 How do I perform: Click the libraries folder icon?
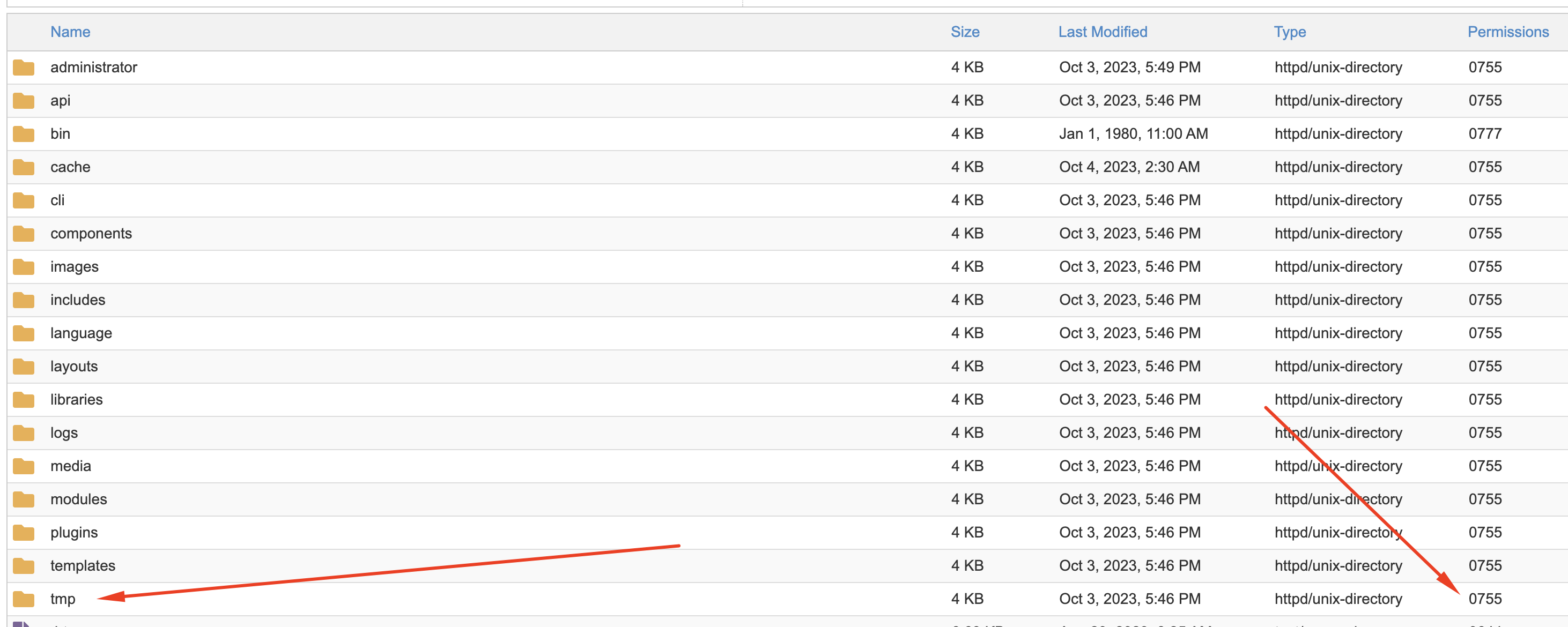coord(24,400)
